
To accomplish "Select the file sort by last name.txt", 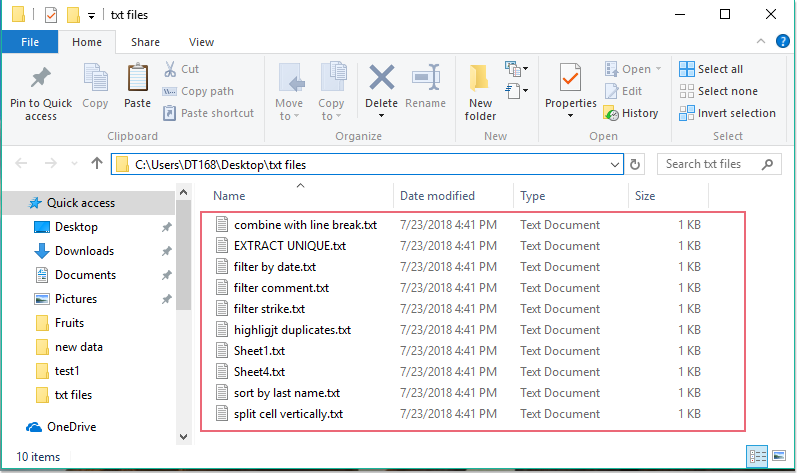I will pyautogui.click(x=286, y=393).
